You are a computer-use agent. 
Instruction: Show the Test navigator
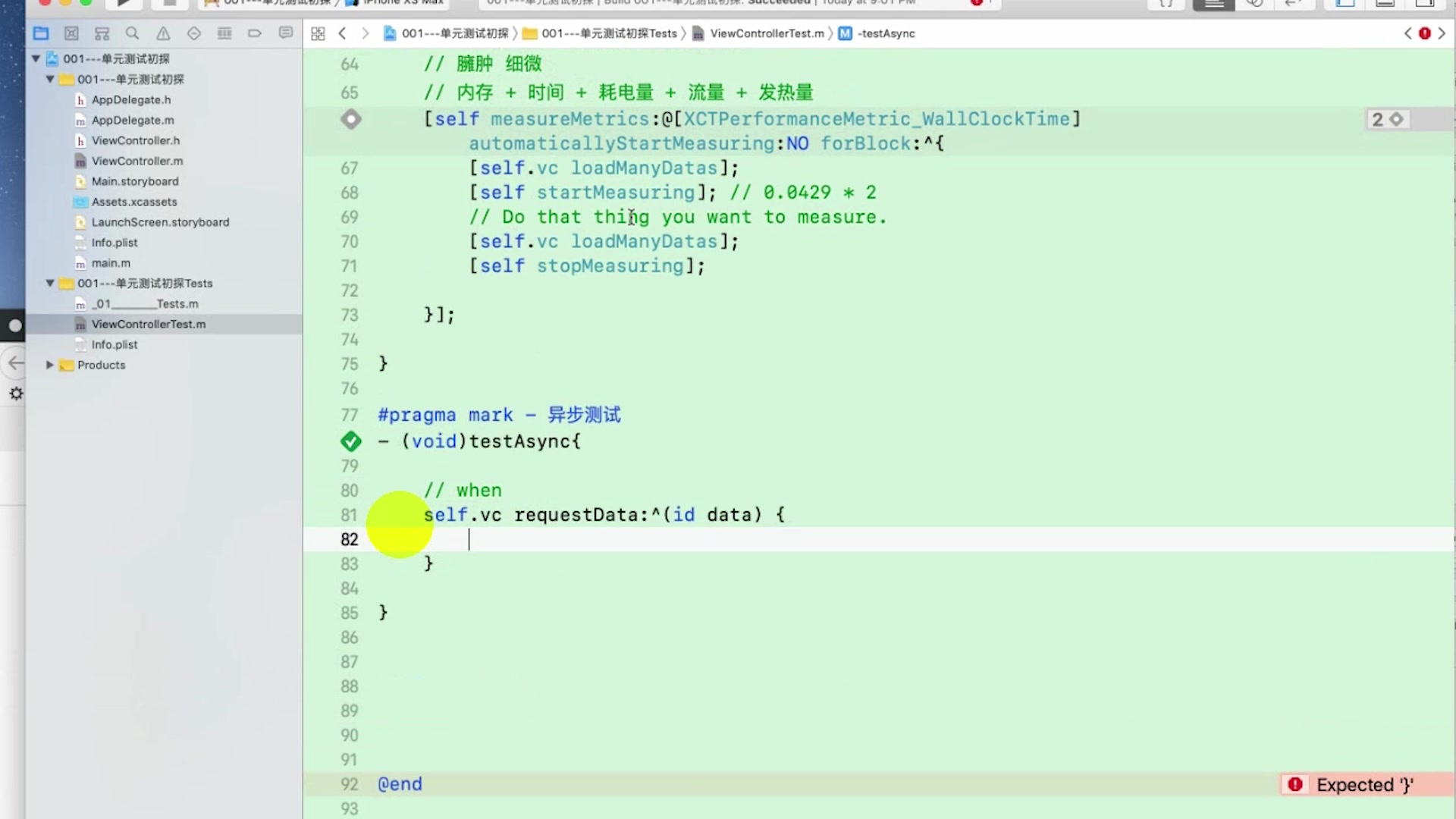194,33
